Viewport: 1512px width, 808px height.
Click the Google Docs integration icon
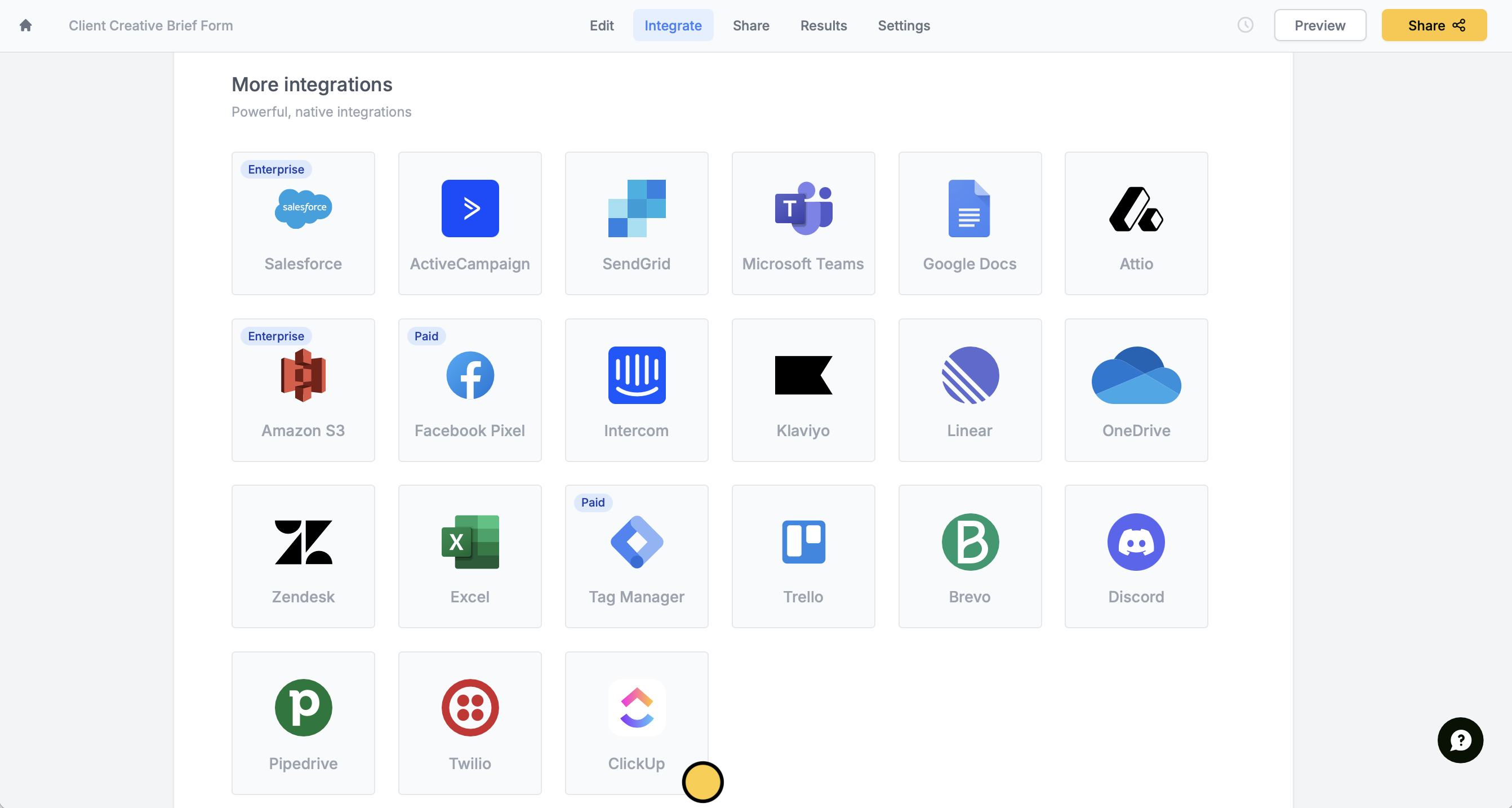point(969,208)
